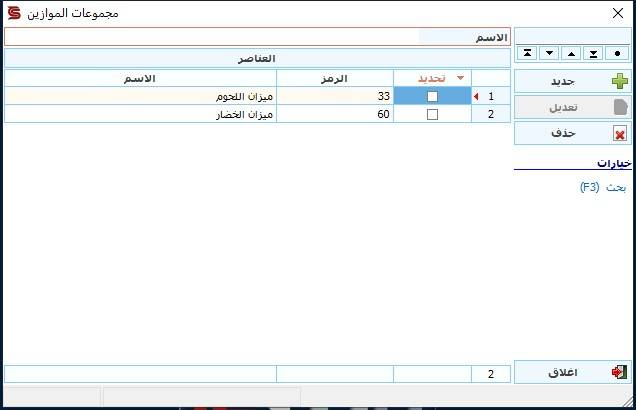
Task: Go to previous record up arrow
Action: click(x=571, y=53)
